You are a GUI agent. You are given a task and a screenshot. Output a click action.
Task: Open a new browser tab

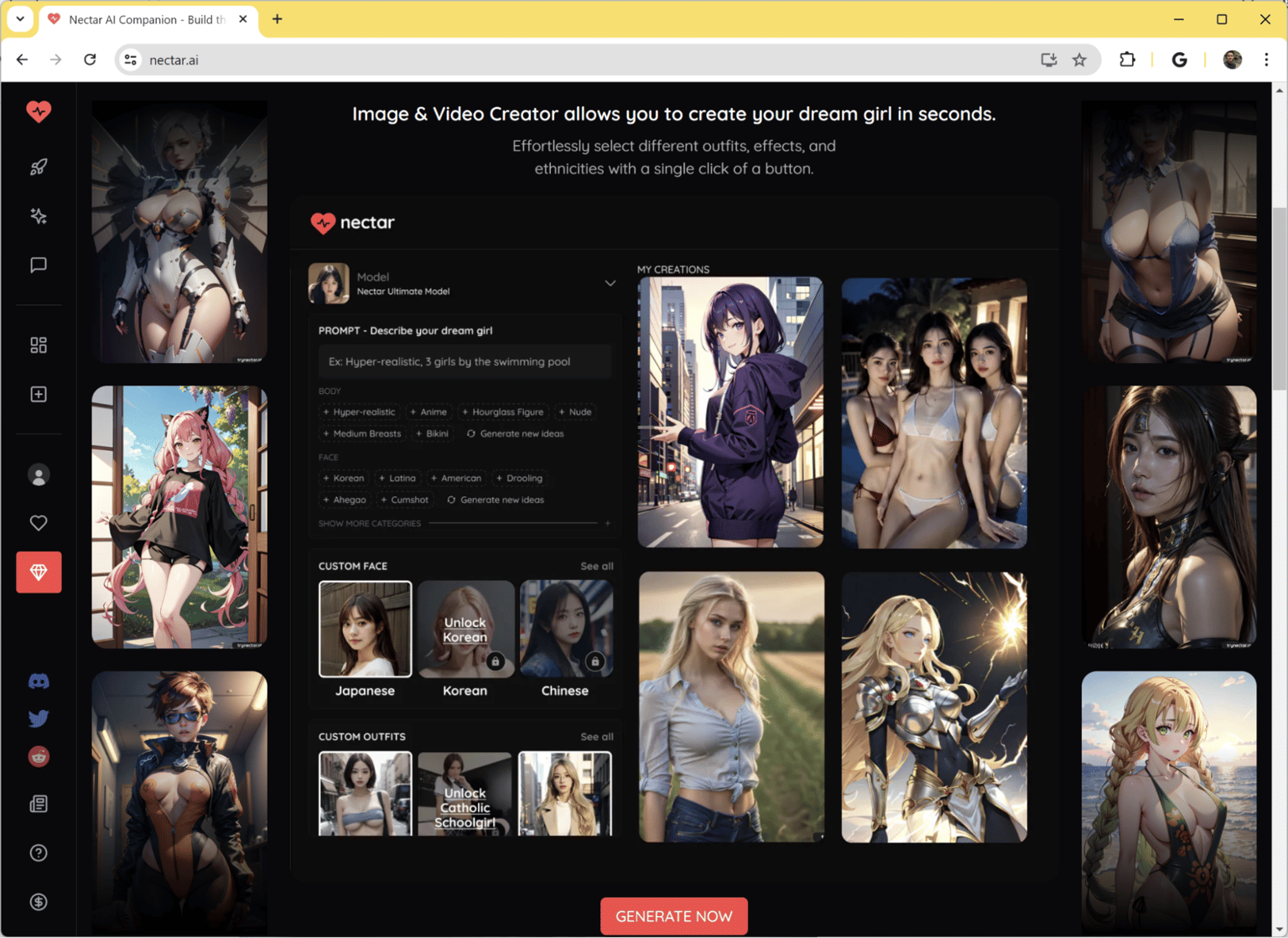[278, 18]
